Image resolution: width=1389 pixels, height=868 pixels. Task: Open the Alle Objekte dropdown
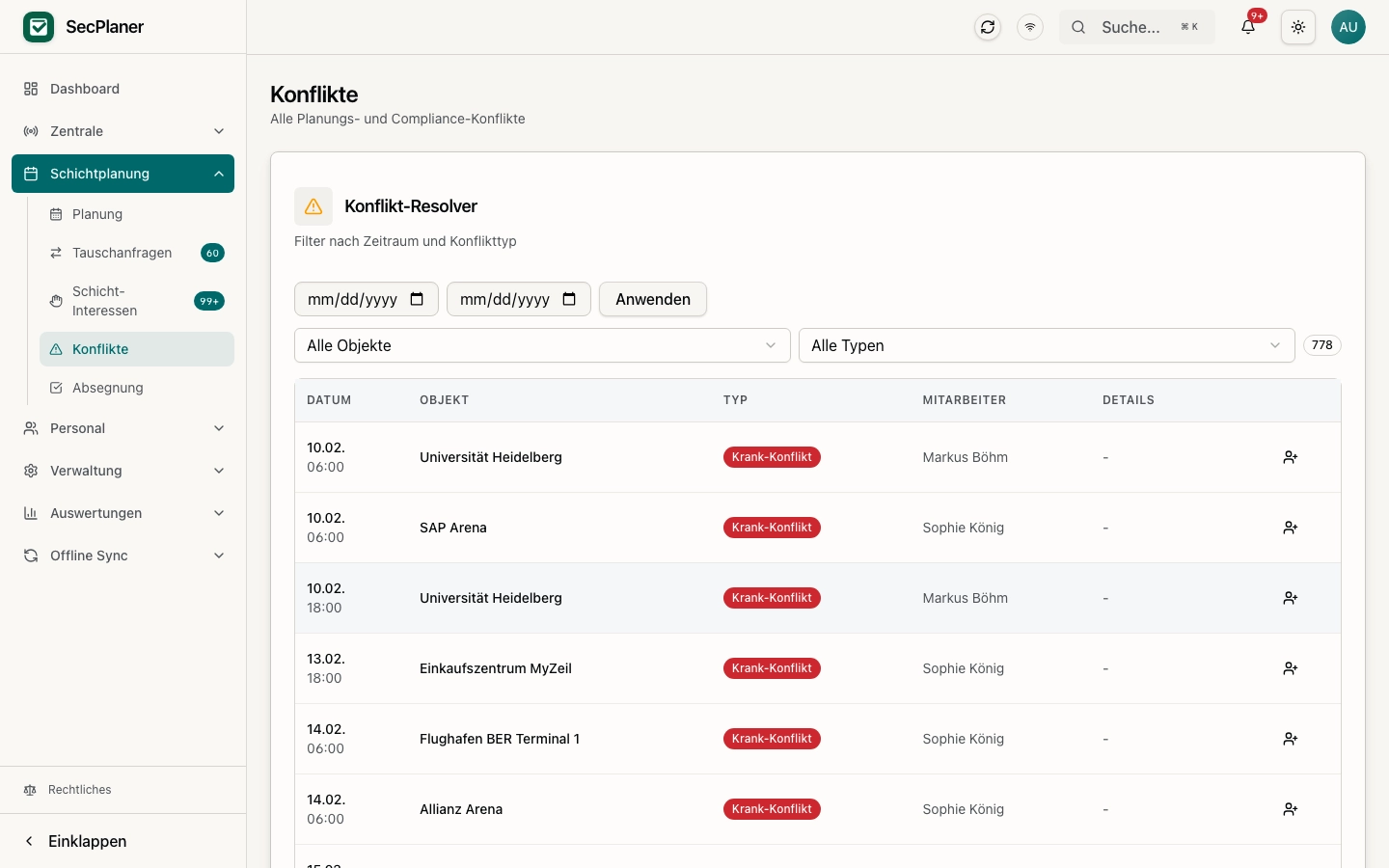(542, 345)
